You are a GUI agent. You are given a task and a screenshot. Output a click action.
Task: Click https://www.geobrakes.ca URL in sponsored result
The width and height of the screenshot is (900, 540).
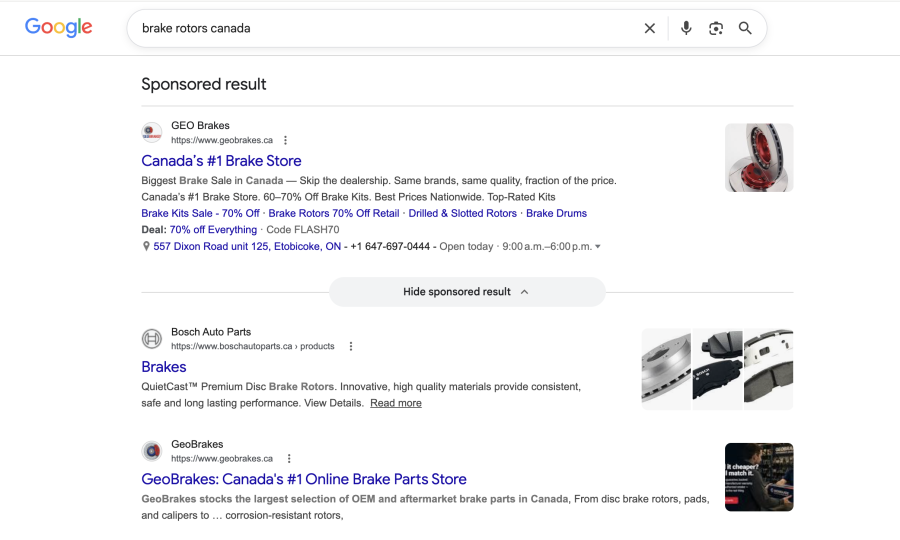pos(222,140)
